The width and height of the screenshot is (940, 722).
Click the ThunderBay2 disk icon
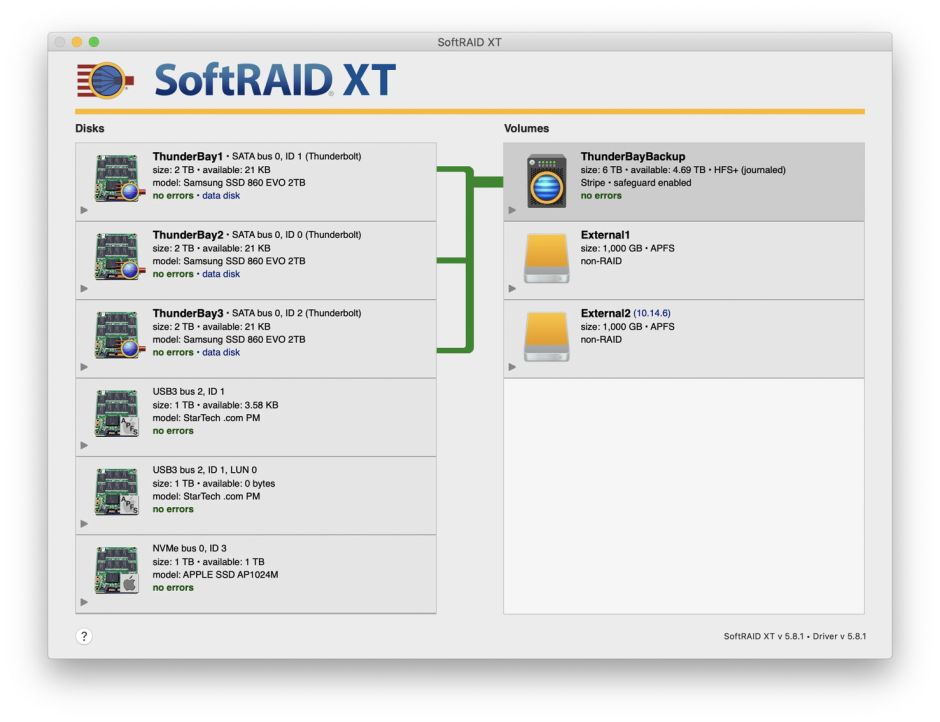(x=117, y=254)
